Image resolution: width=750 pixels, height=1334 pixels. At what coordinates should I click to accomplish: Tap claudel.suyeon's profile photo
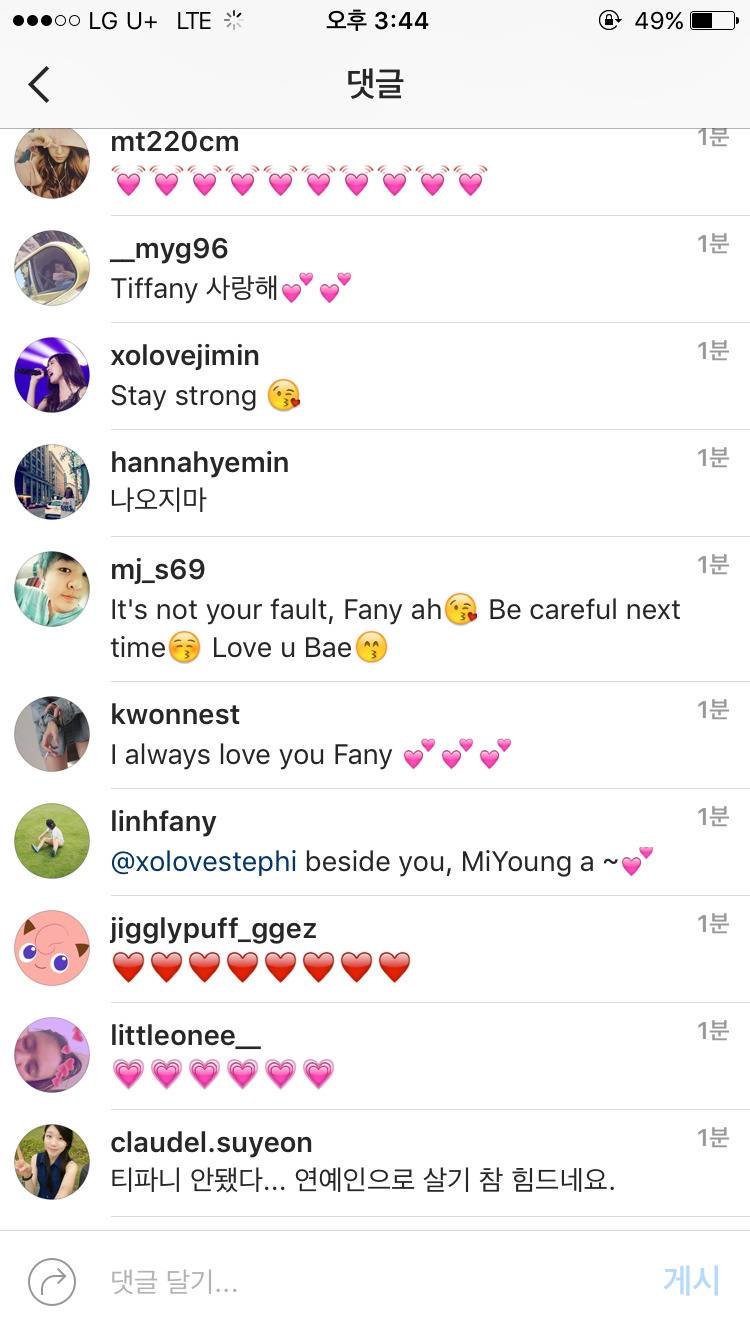tap(52, 1162)
